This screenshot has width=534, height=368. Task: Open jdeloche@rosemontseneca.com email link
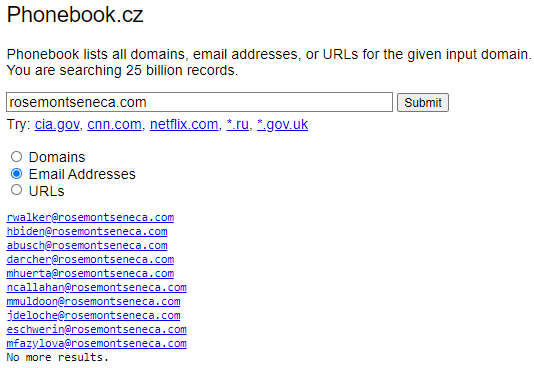(93, 315)
